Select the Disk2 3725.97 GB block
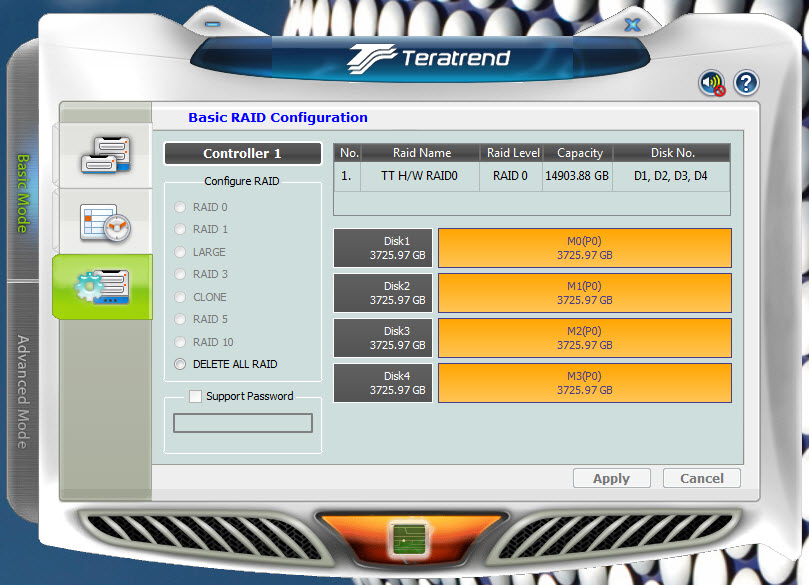 [383, 293]
